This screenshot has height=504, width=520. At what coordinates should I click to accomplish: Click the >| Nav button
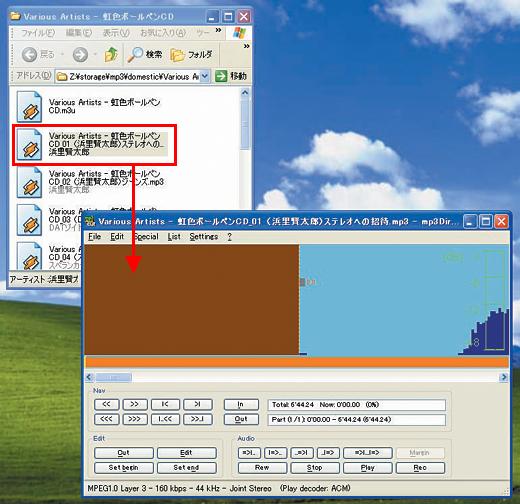[x=198, y=404]
